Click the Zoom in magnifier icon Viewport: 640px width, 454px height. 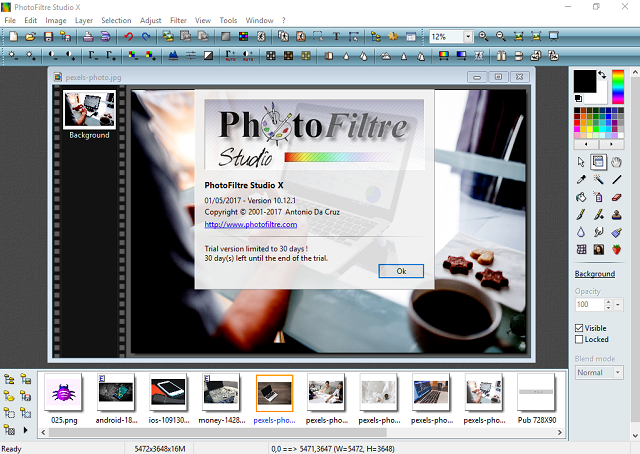pos(484,37)
